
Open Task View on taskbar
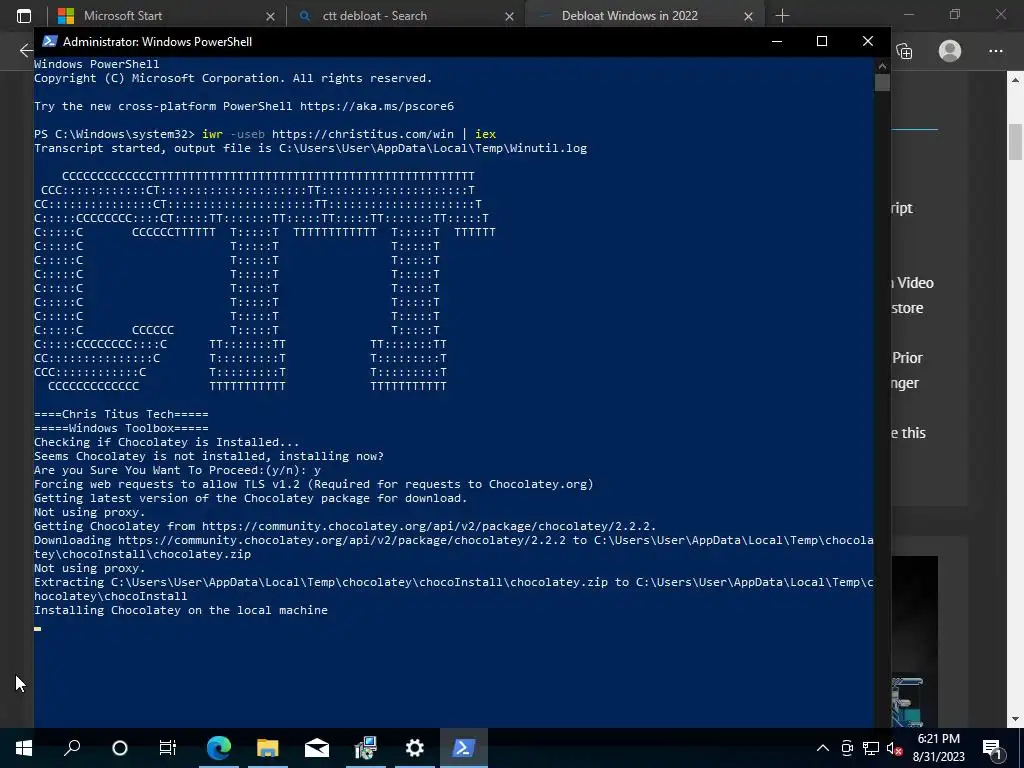coord(168,748)
